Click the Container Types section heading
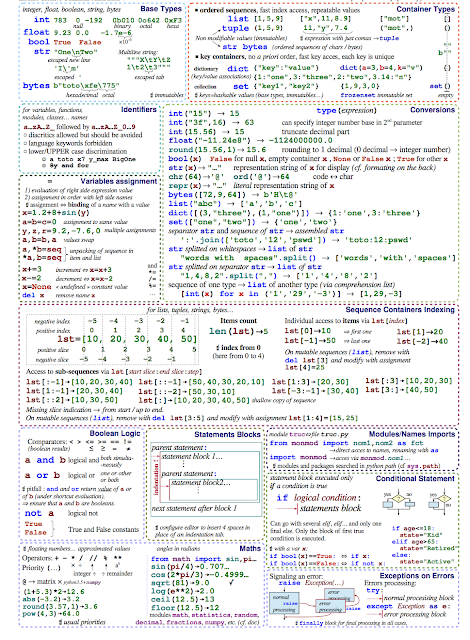470x640 pixels. pyautogui.click(x=426, y=9)
